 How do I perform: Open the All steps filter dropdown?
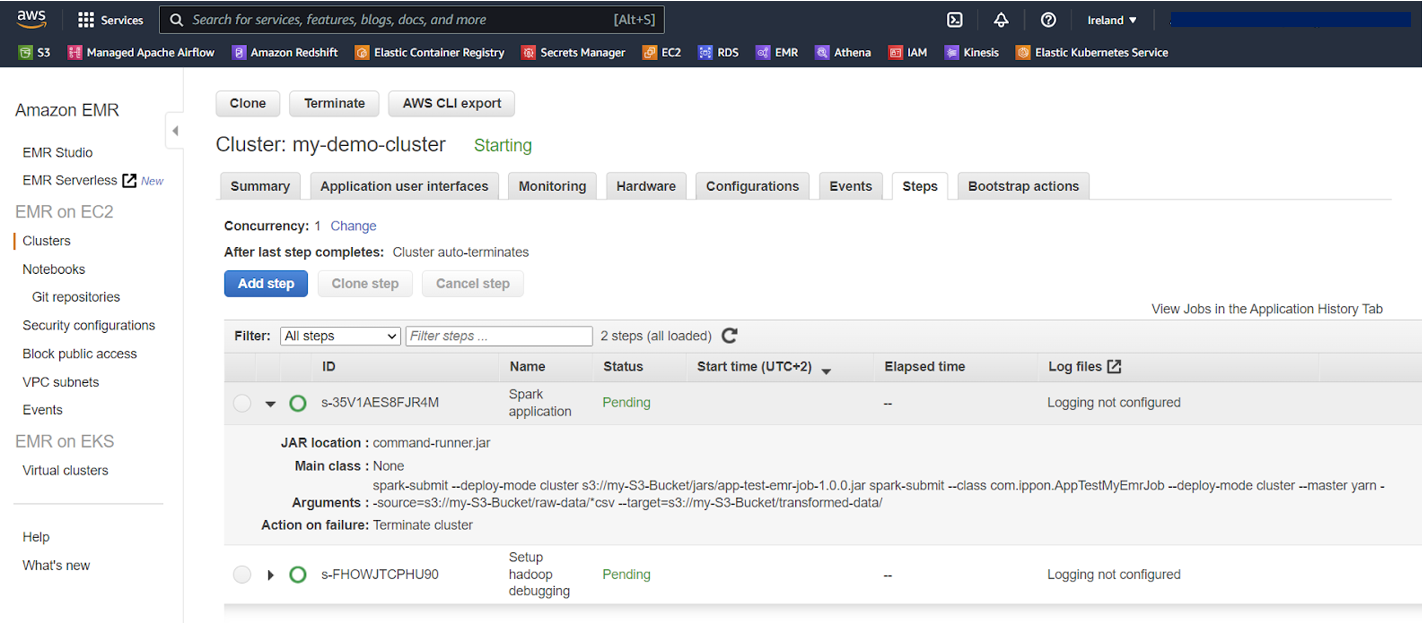click(340, 336)
